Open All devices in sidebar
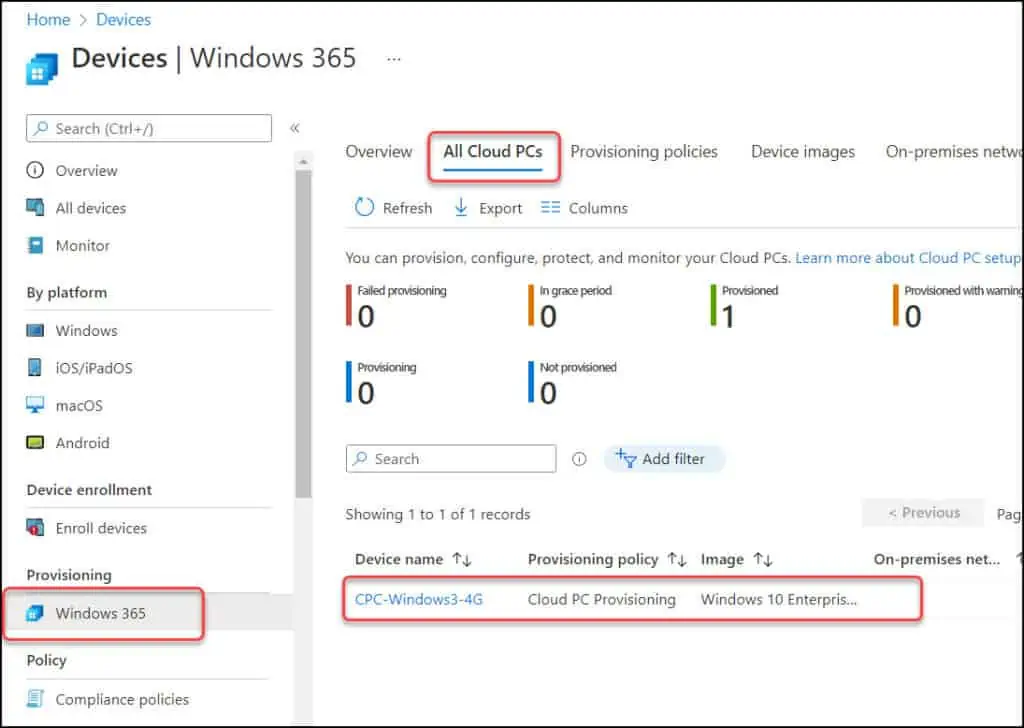The width and height of the screenshot is (1024, 728). [x=91, y=208]
